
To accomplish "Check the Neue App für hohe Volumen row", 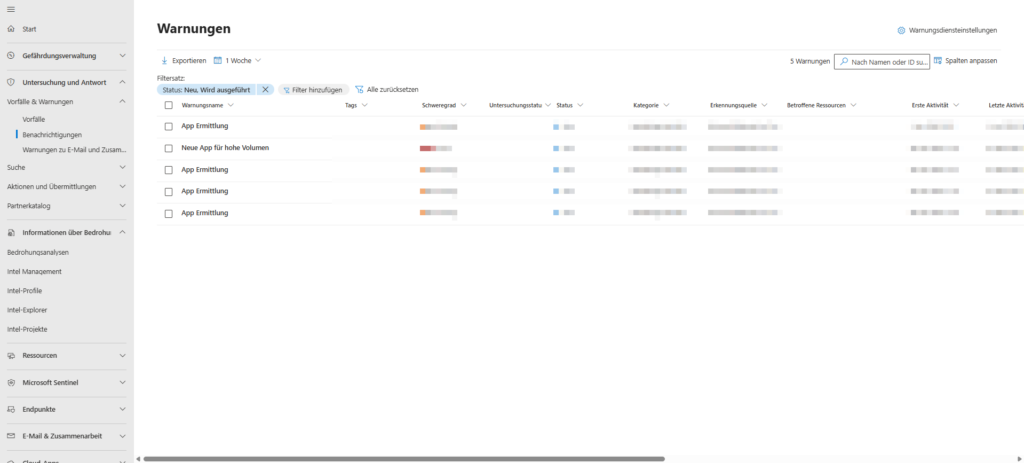I will pos(168,148).
